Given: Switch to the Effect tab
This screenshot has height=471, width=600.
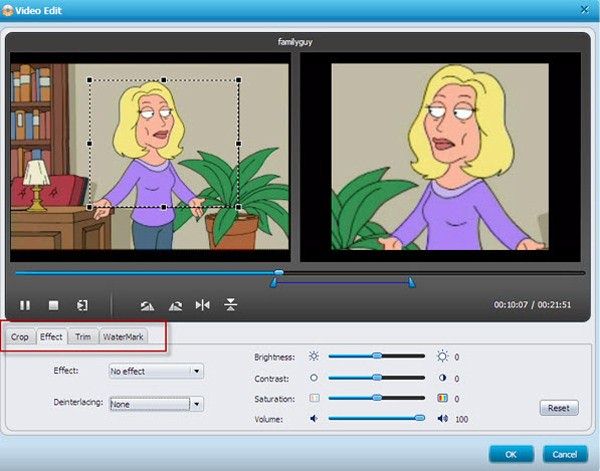Looking at the screenshot, I should click(x=51, y=337).
